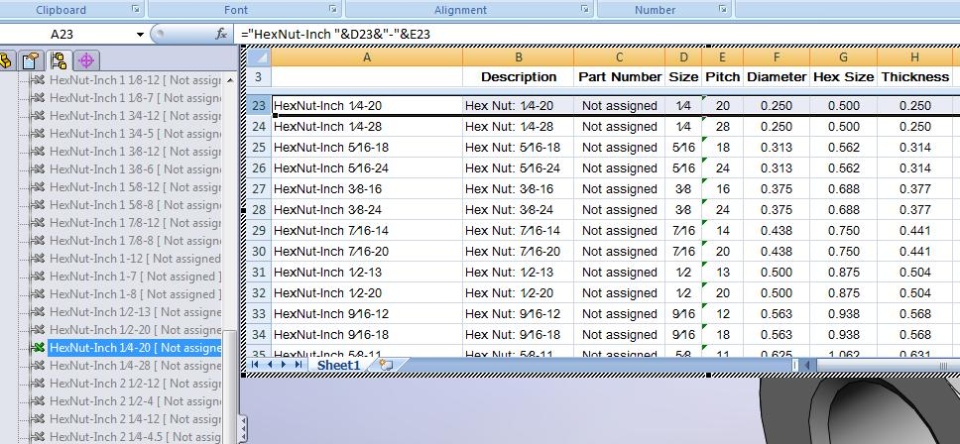Select HexNut-Inch 1⁄2-13 in the tree

[135, 312]
